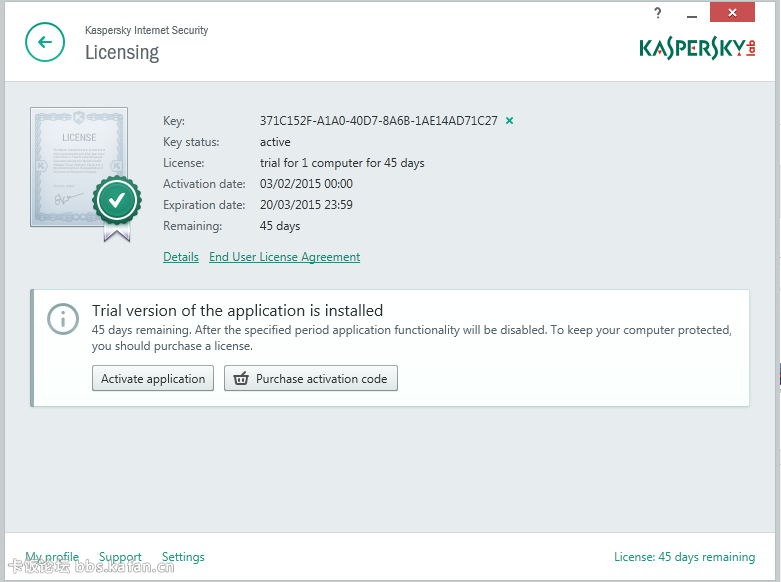The height and width of the screenshot is (582, 781).
Task: Click License: 45 days remaining status
Action: point(684,557)
